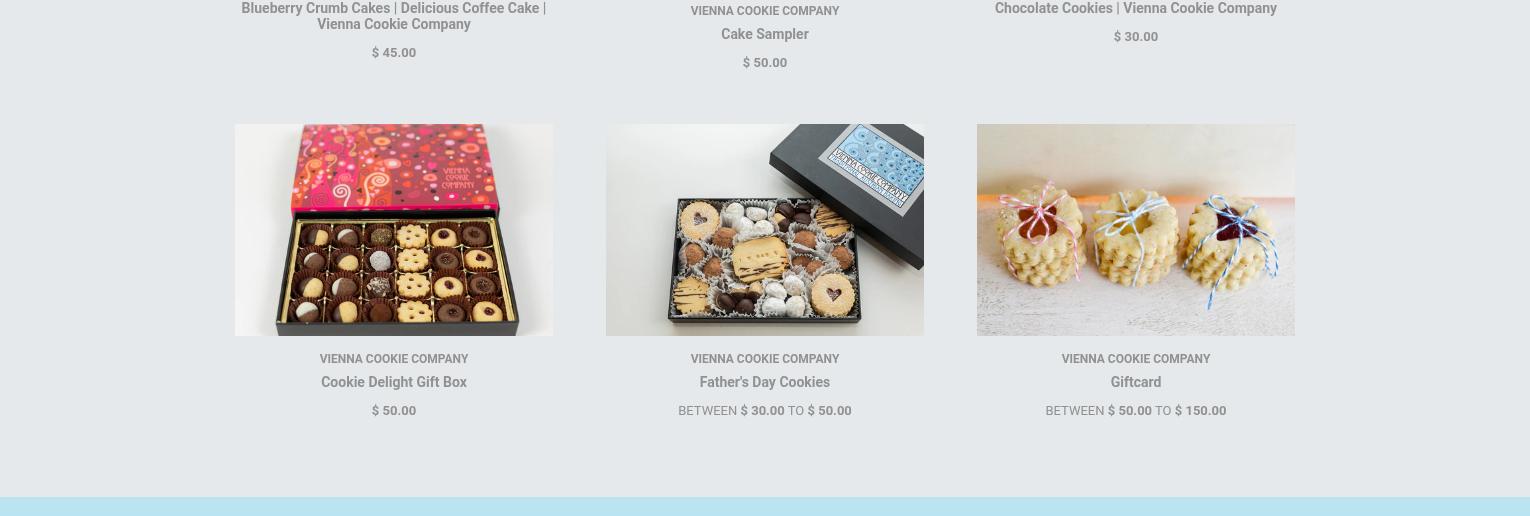Image resolution: width=1530 pixels, height=516 pixels.
Task: Open the Father's Day Cookies product image
Action: pos(765,230)
